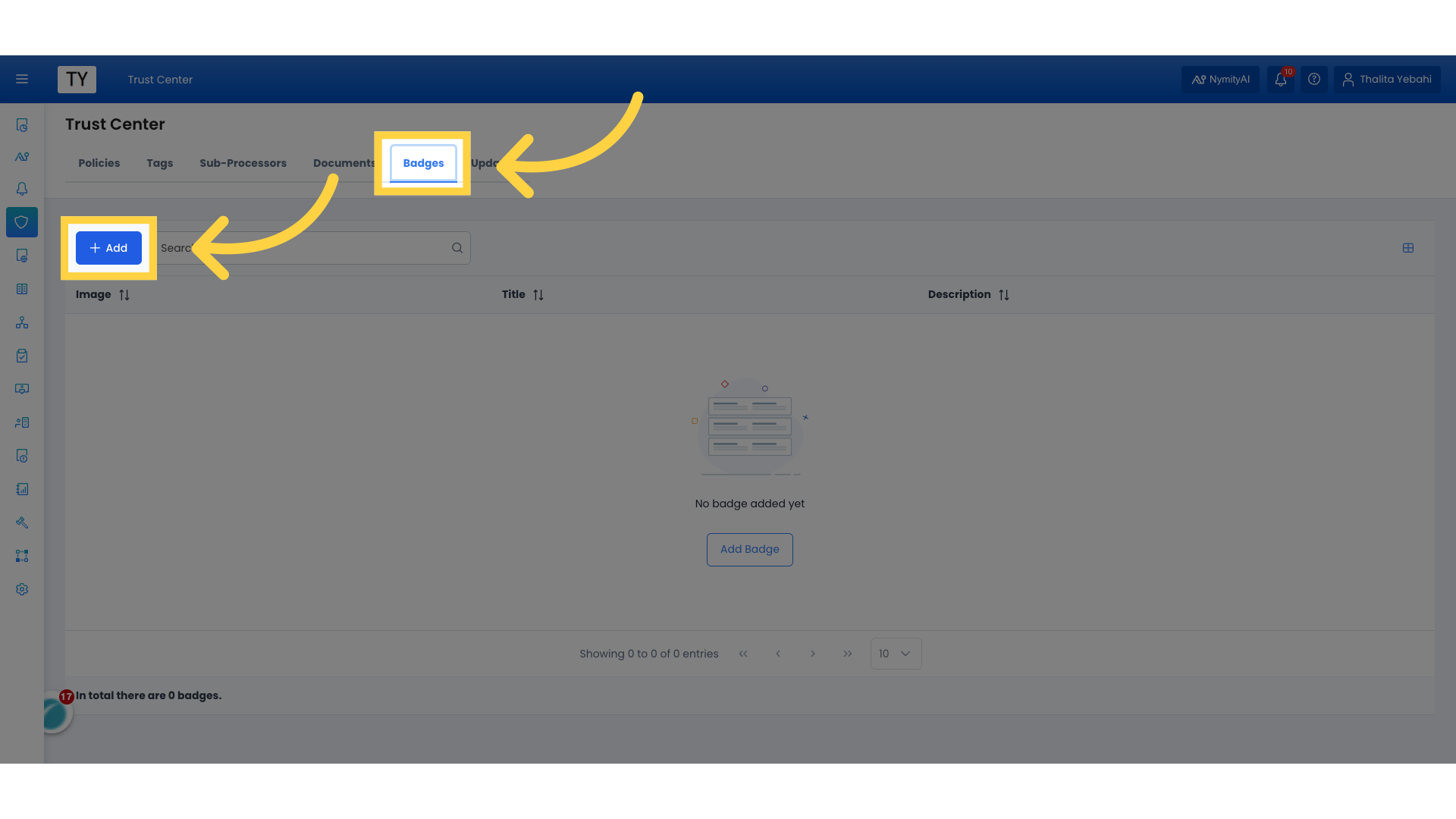
Task: Open the help question mark icon
Action: pyautogui.click(x=1314, y=79)
